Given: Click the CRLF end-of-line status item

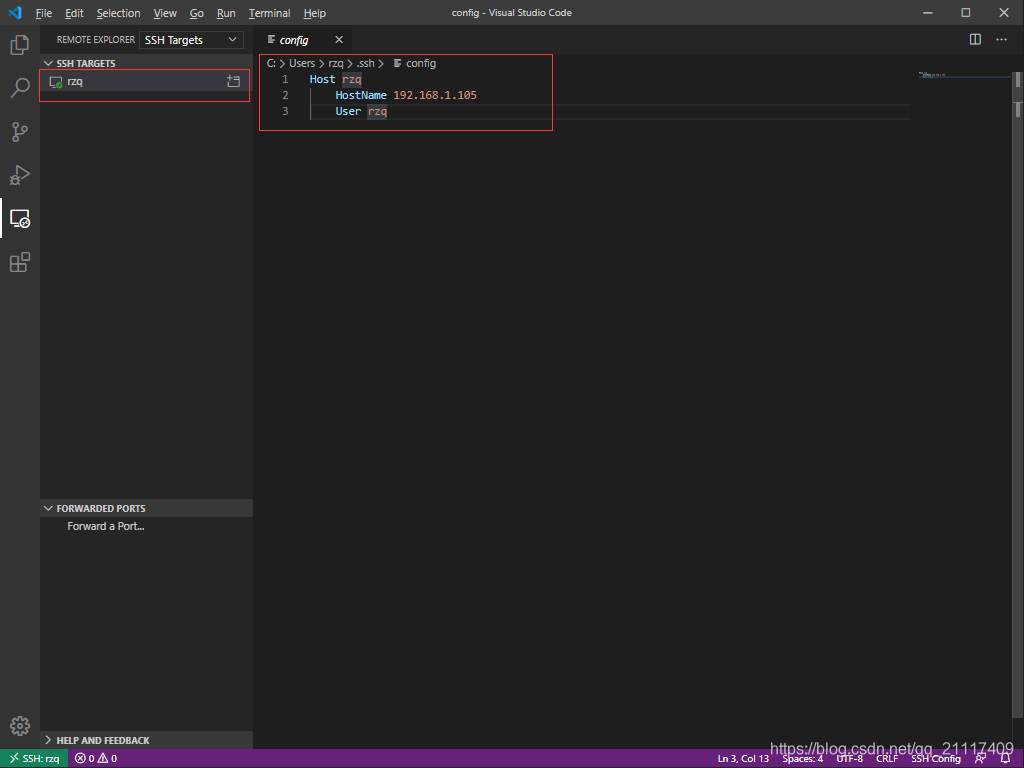Looking at the screenshot, I should pos(887,758).
